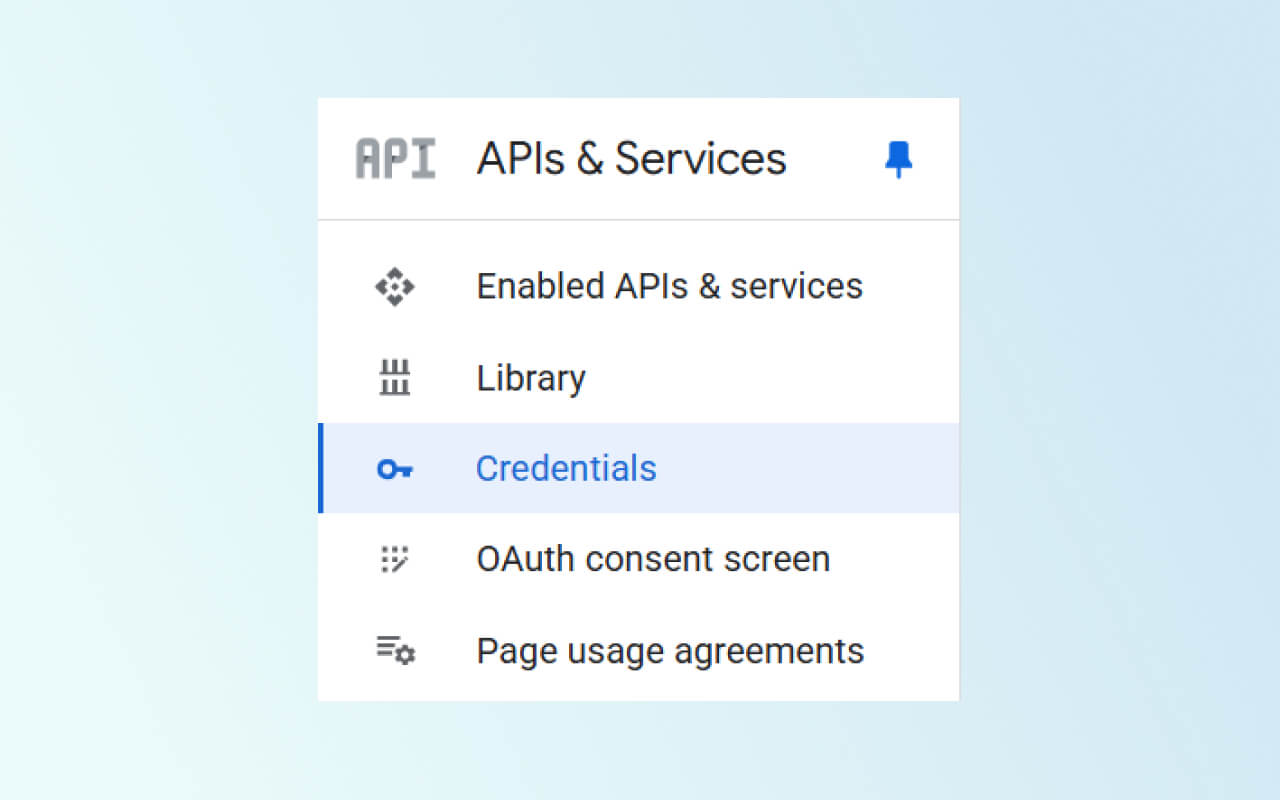Click header space between title and pin

pyautogui.click(x=835, y=159)
